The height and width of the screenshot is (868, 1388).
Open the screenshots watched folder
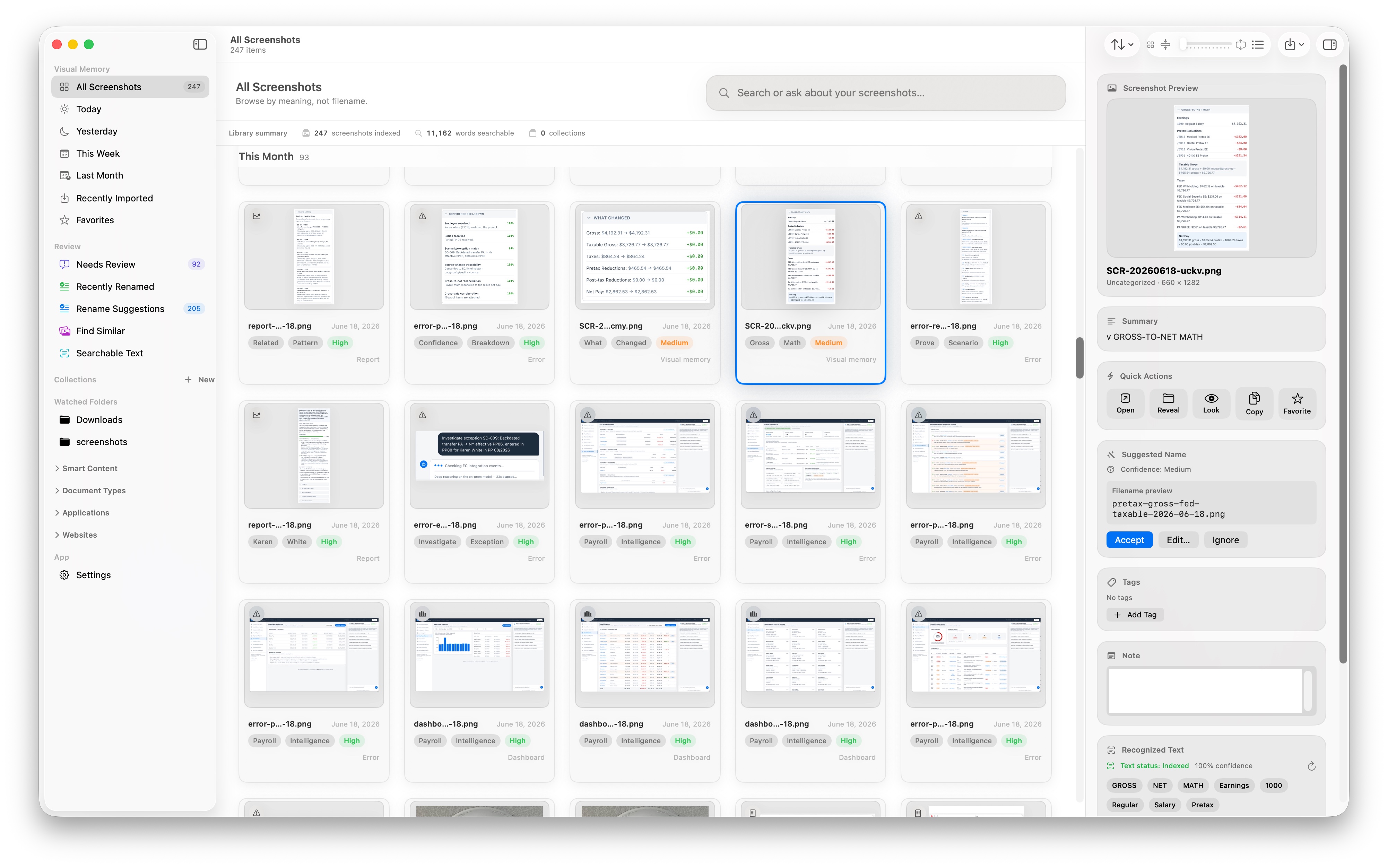130,442
